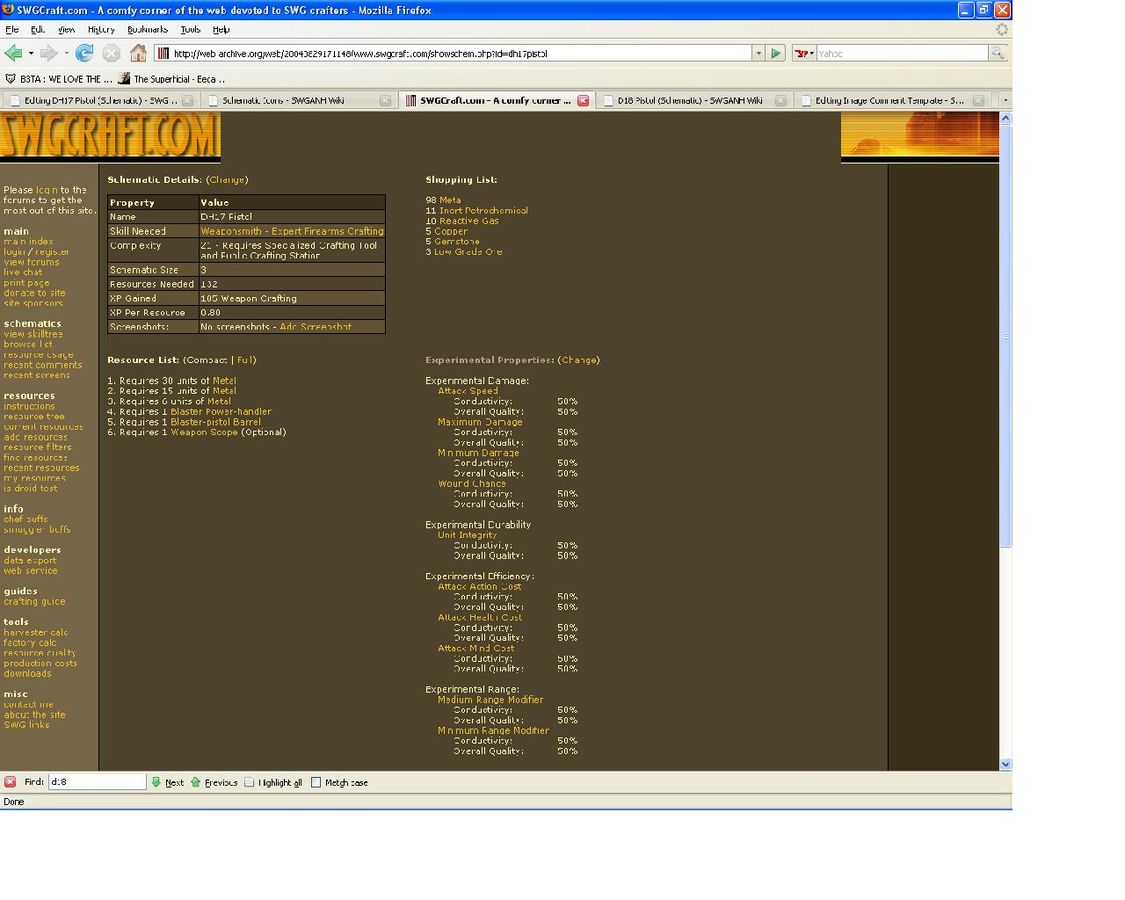Close the SWGCraft.com tab
The image size is (1125, 900).
click(x=583, y=100)
